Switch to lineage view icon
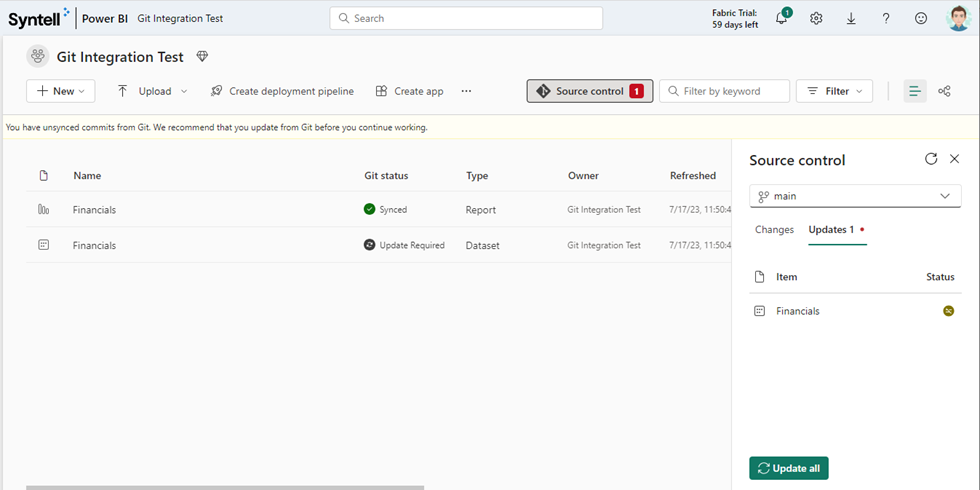 [x=944, y=91]
